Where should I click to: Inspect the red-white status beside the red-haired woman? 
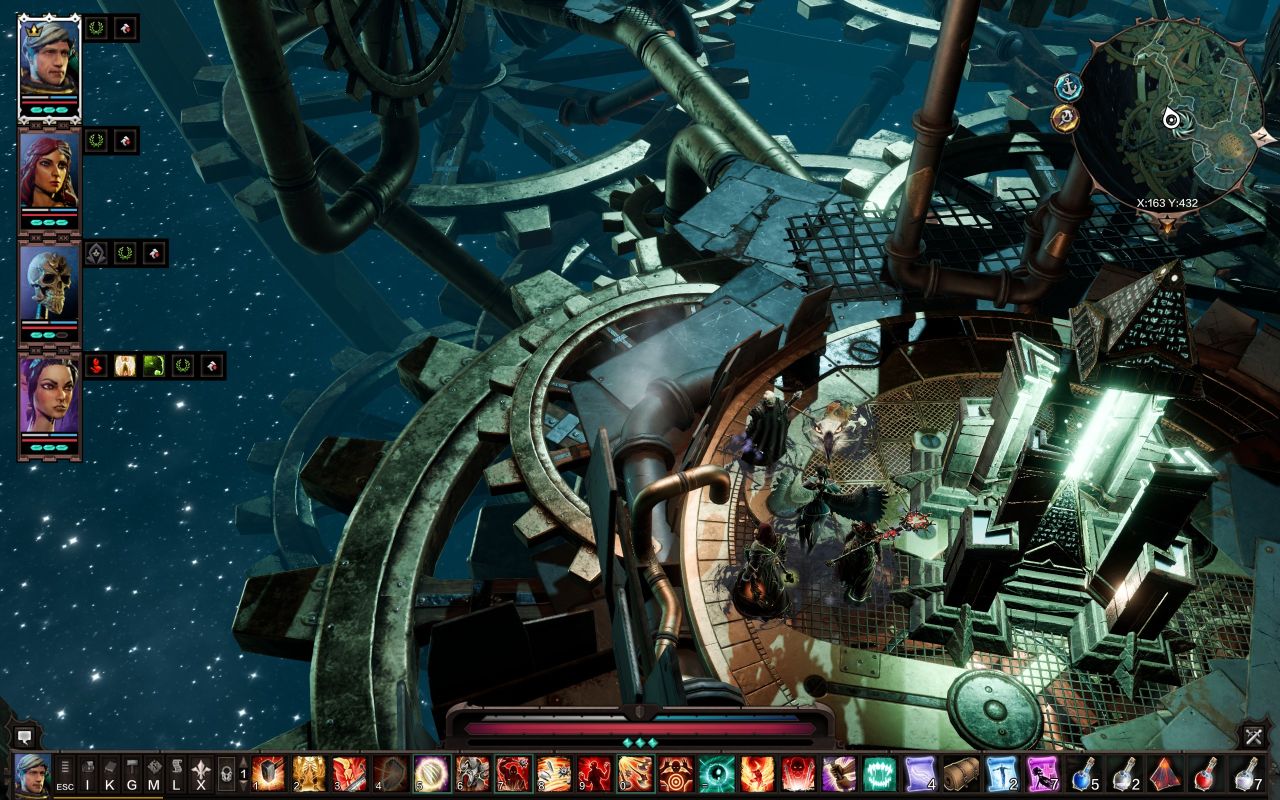click(125, 140)
